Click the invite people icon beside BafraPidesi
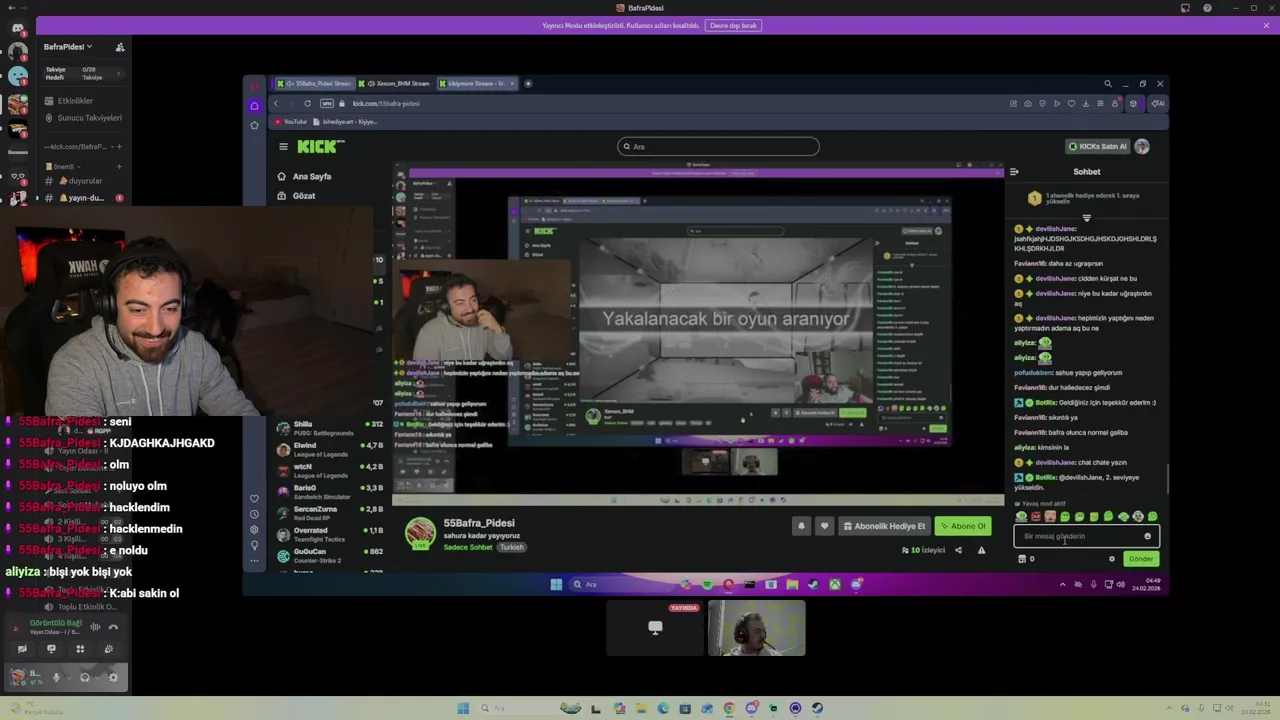 120,47
